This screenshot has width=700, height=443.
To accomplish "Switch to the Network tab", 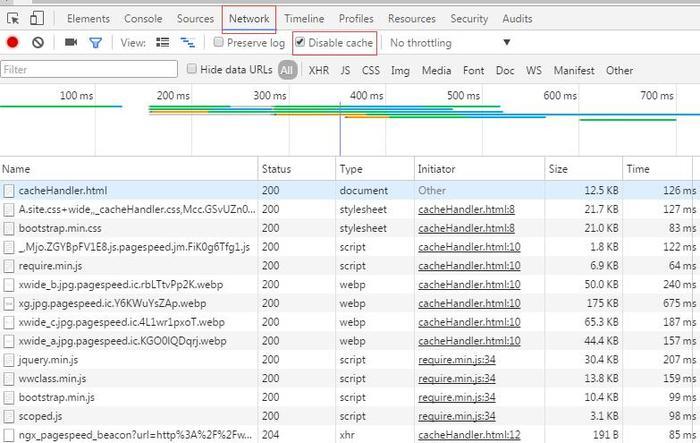I will coord(249,19).
